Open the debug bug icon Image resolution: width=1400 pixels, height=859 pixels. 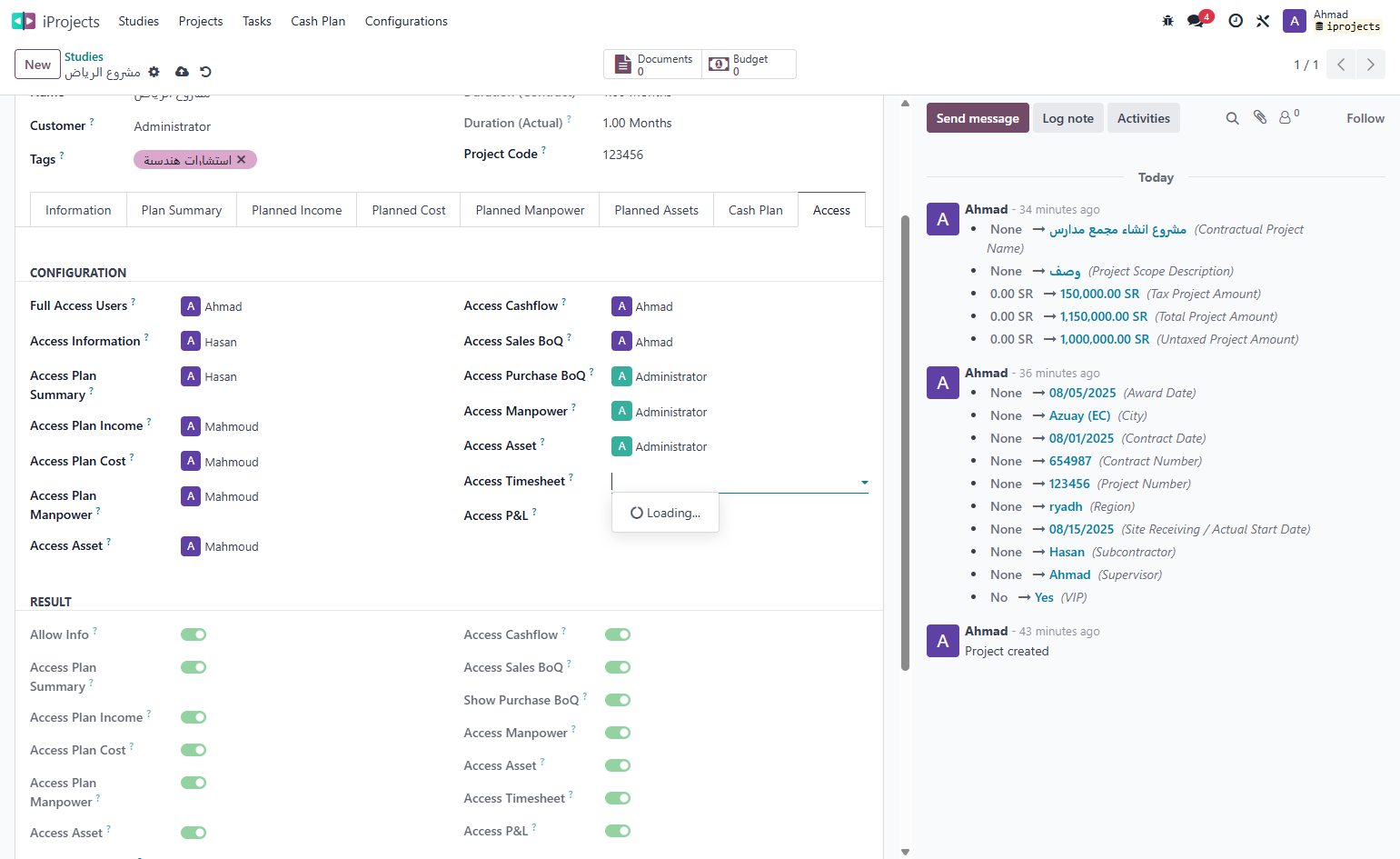(1168, 21)
